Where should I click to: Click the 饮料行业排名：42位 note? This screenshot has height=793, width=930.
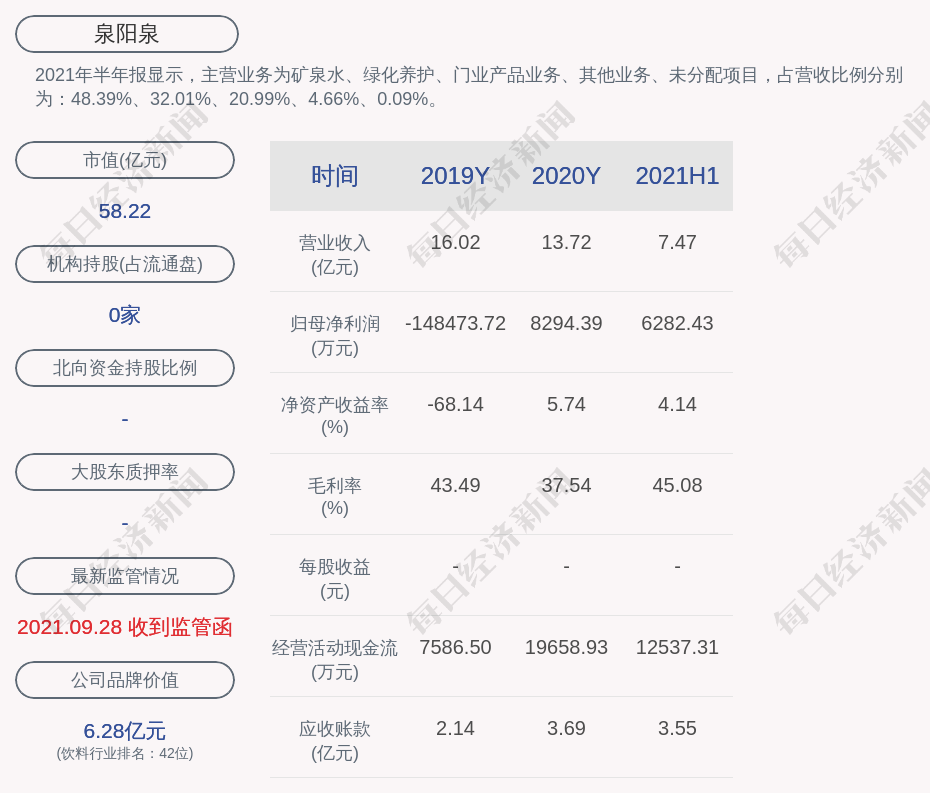click(x=125, y=753)
